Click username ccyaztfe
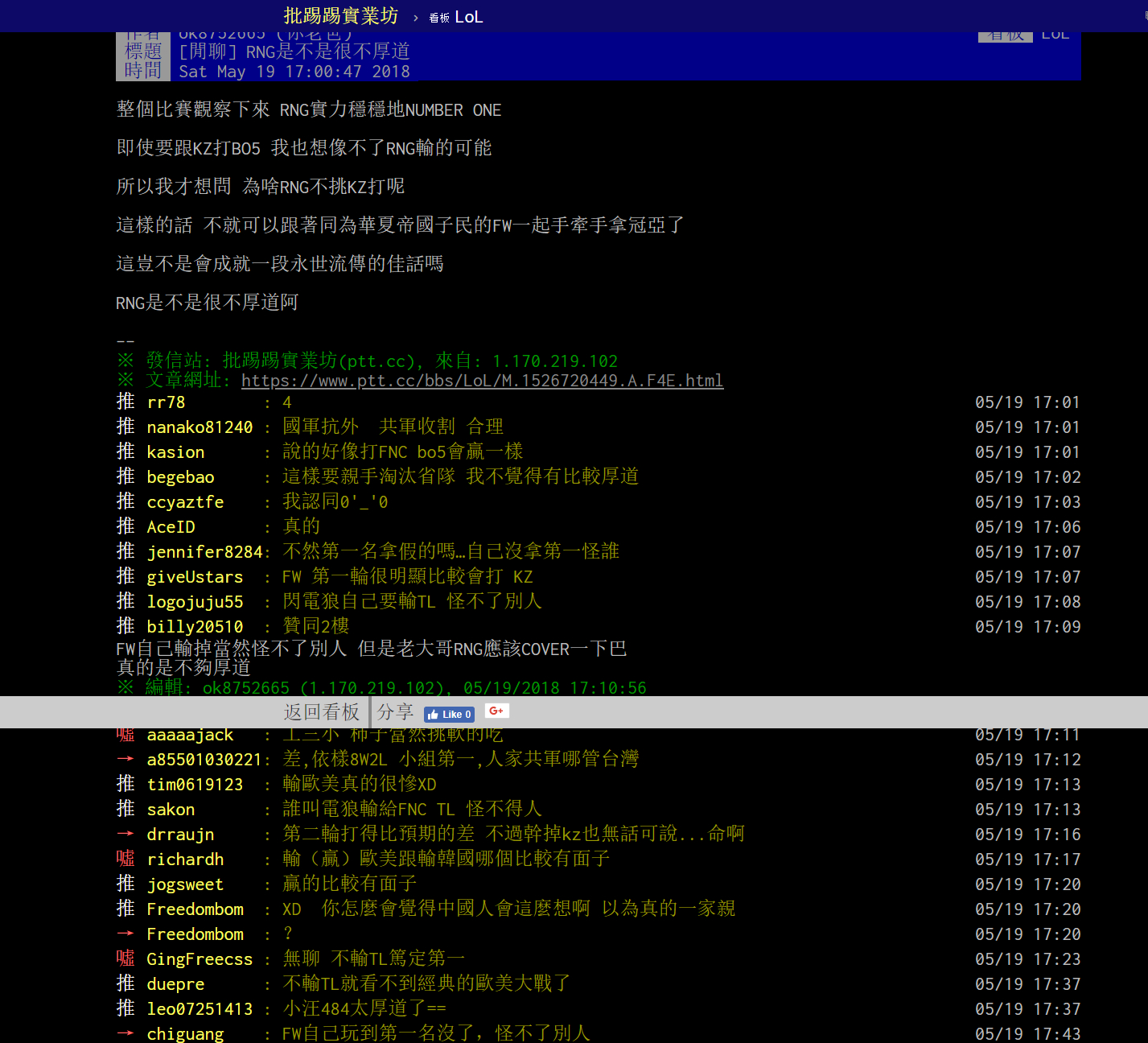 pyautogui.click(x=185, y=502)
